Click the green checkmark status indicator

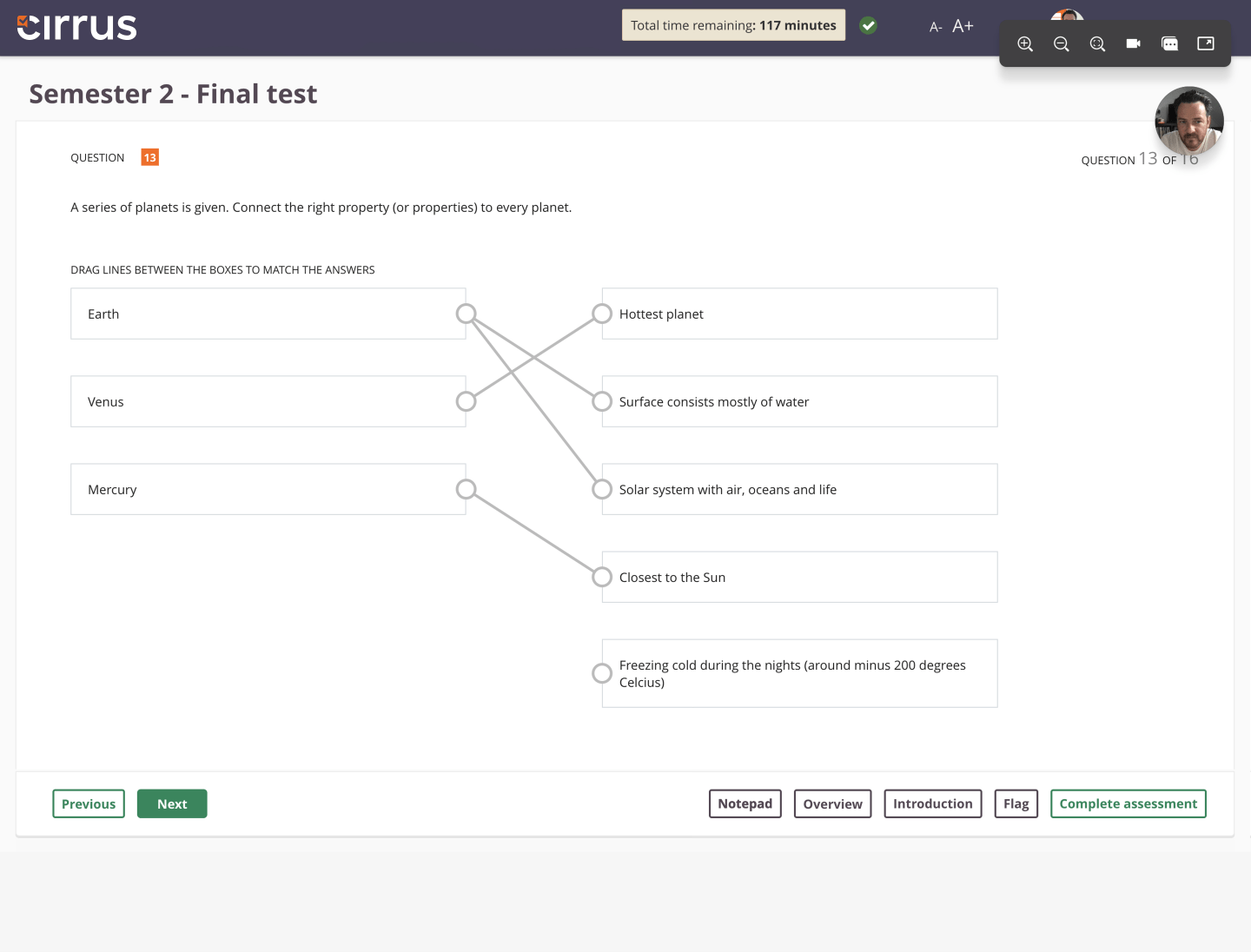pos(868,25)
